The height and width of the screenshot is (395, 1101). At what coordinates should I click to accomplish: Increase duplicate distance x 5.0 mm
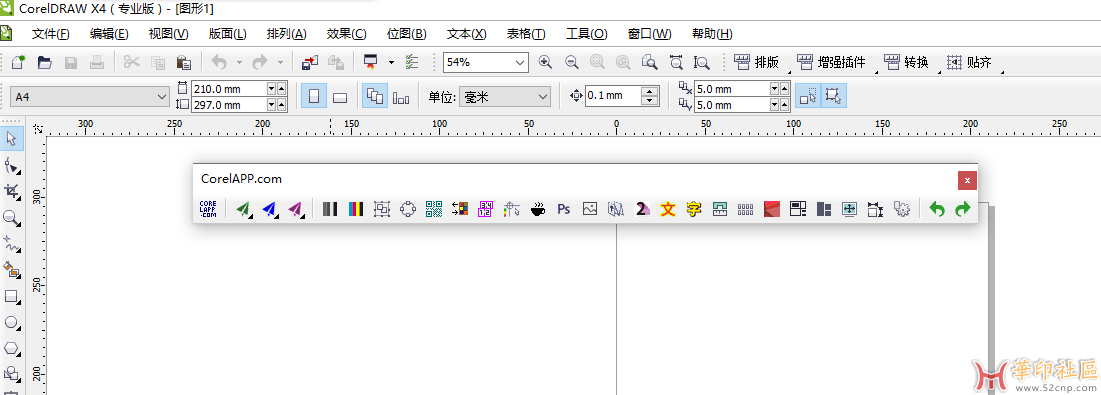pos(785,88)
